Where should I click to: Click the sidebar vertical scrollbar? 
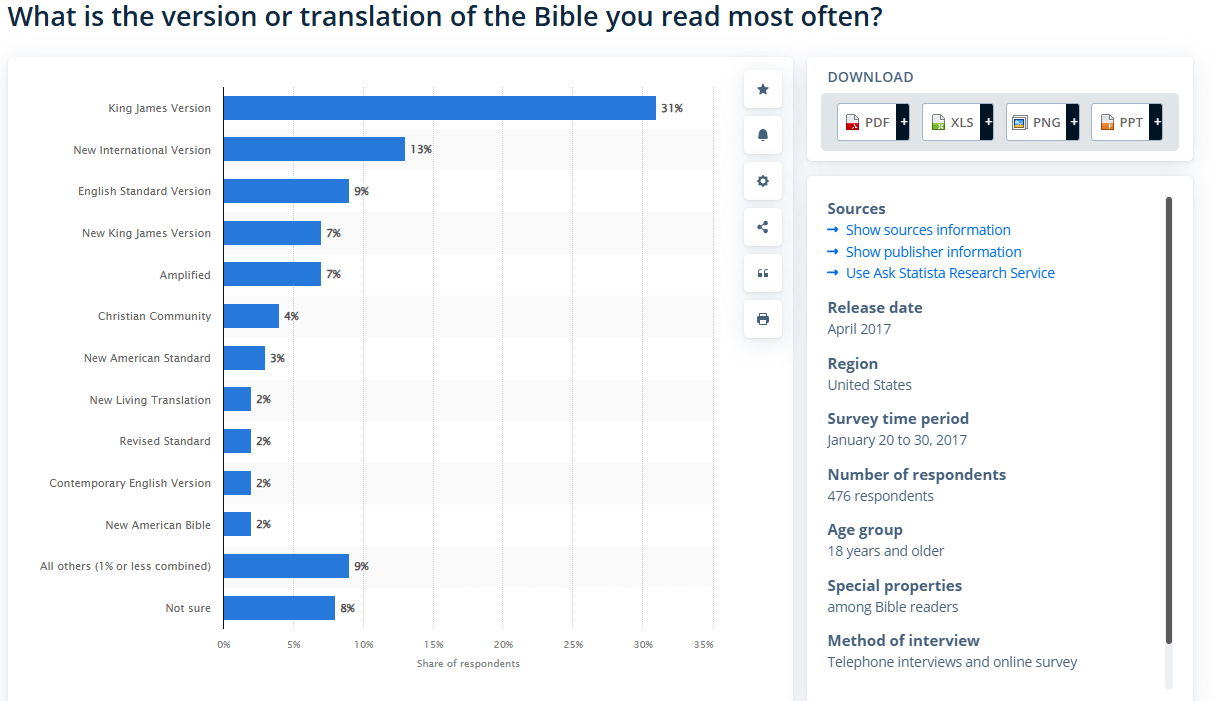click(1168, 420)
